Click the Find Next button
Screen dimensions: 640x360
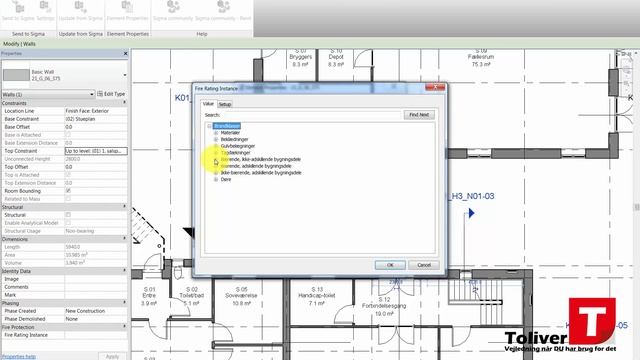[419, 115]
